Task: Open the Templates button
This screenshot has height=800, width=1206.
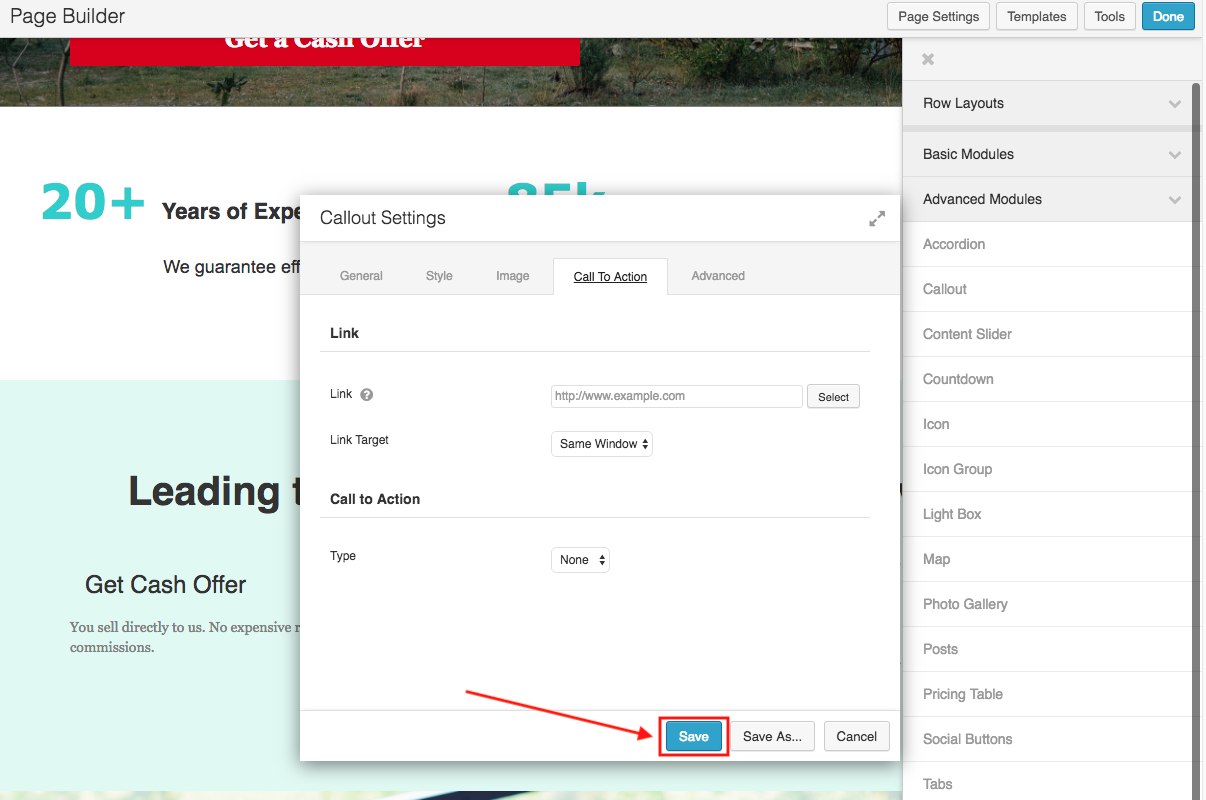Action: coord(1037,16)
